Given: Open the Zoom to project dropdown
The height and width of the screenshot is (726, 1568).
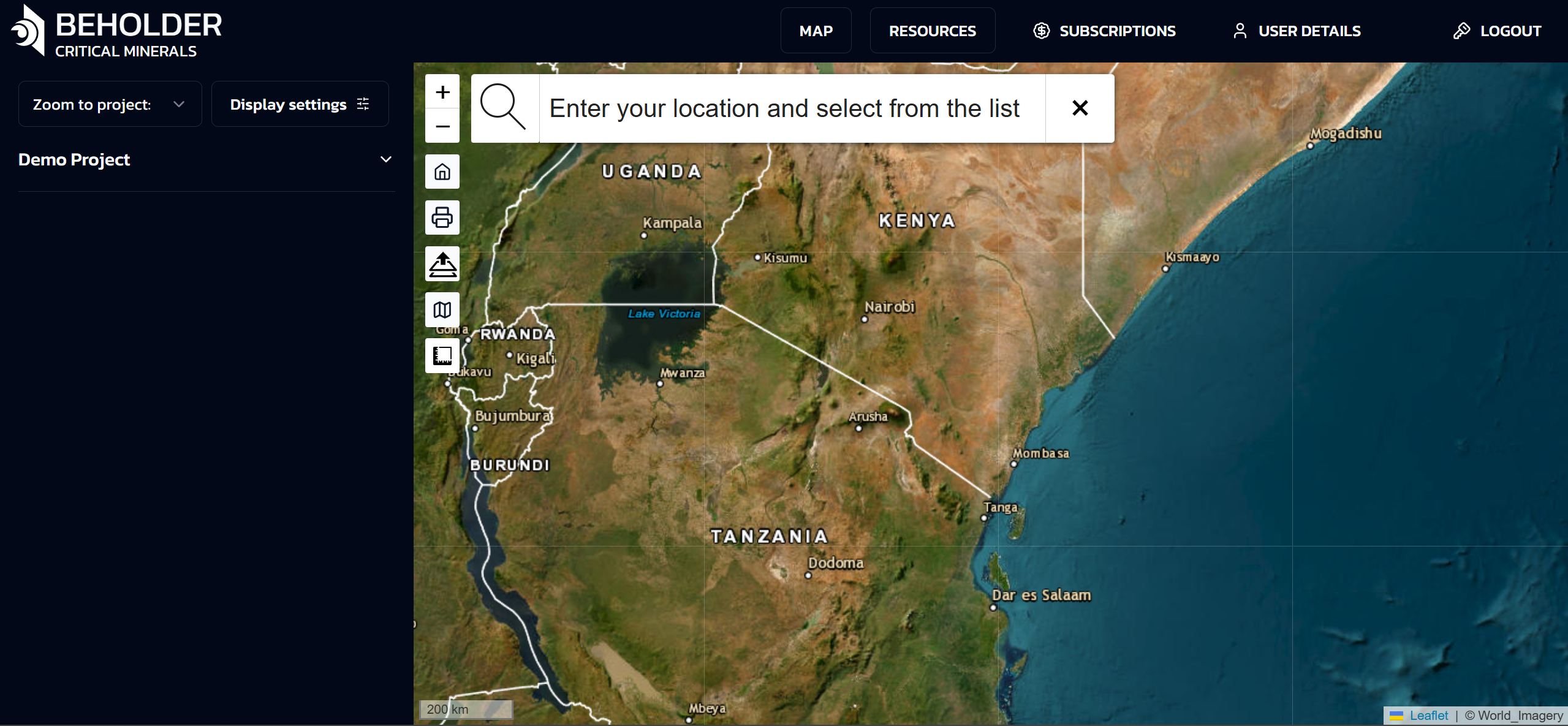Looking at the screenshot, I should [x=110, y=104].
